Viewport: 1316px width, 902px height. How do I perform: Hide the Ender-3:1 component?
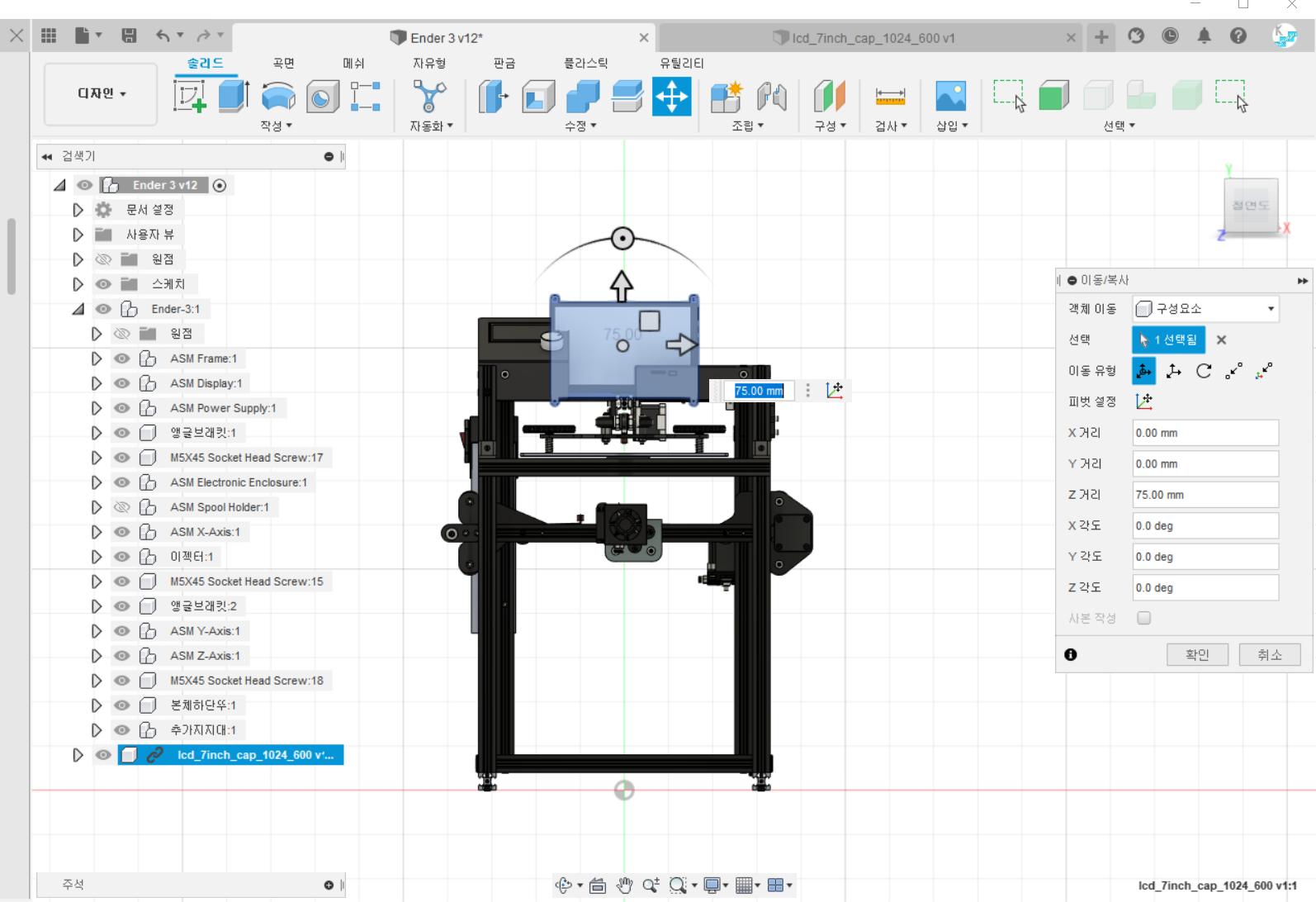tap(103, 309)
